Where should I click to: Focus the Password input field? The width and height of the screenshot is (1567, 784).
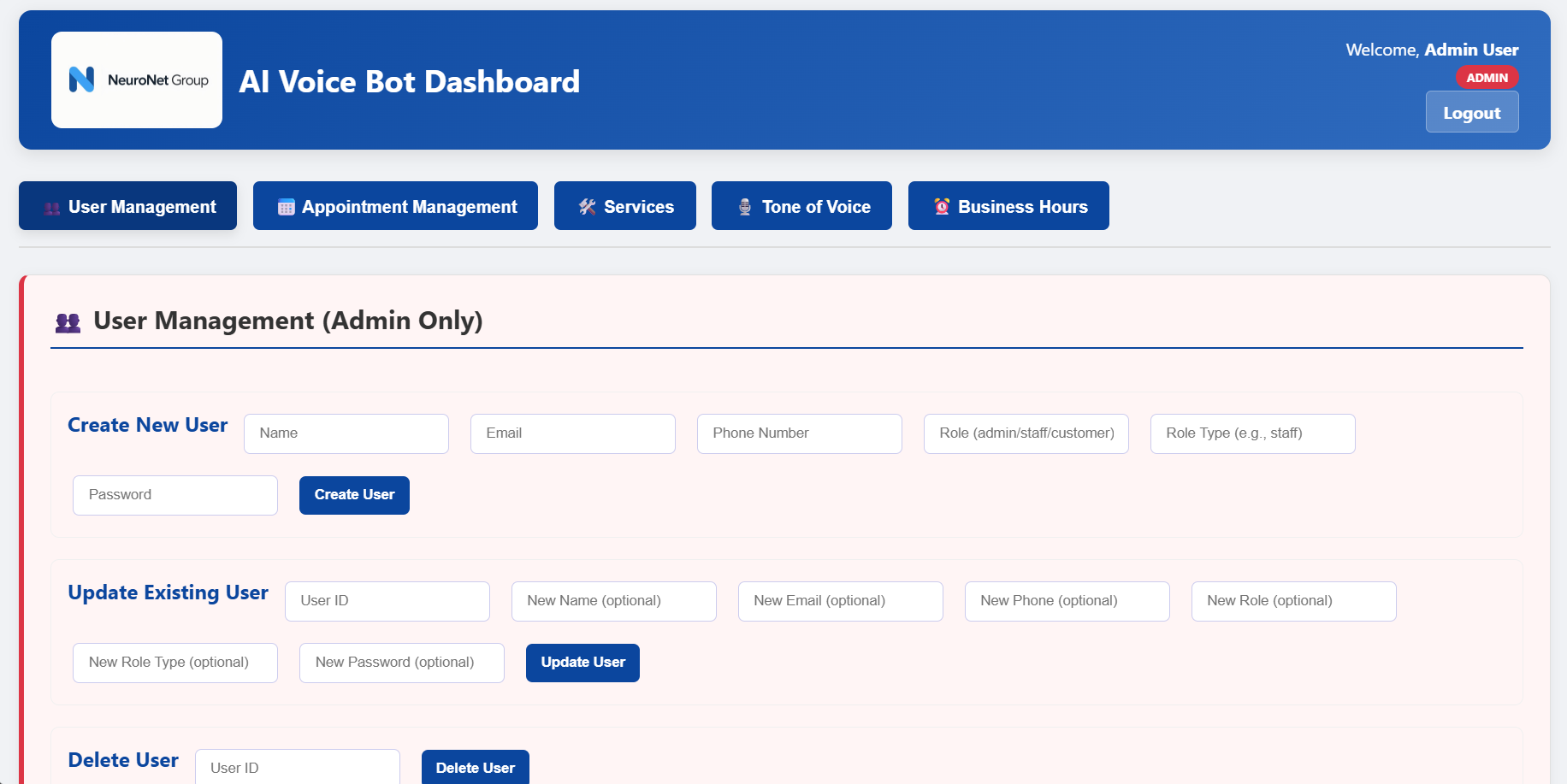[174, 495]
